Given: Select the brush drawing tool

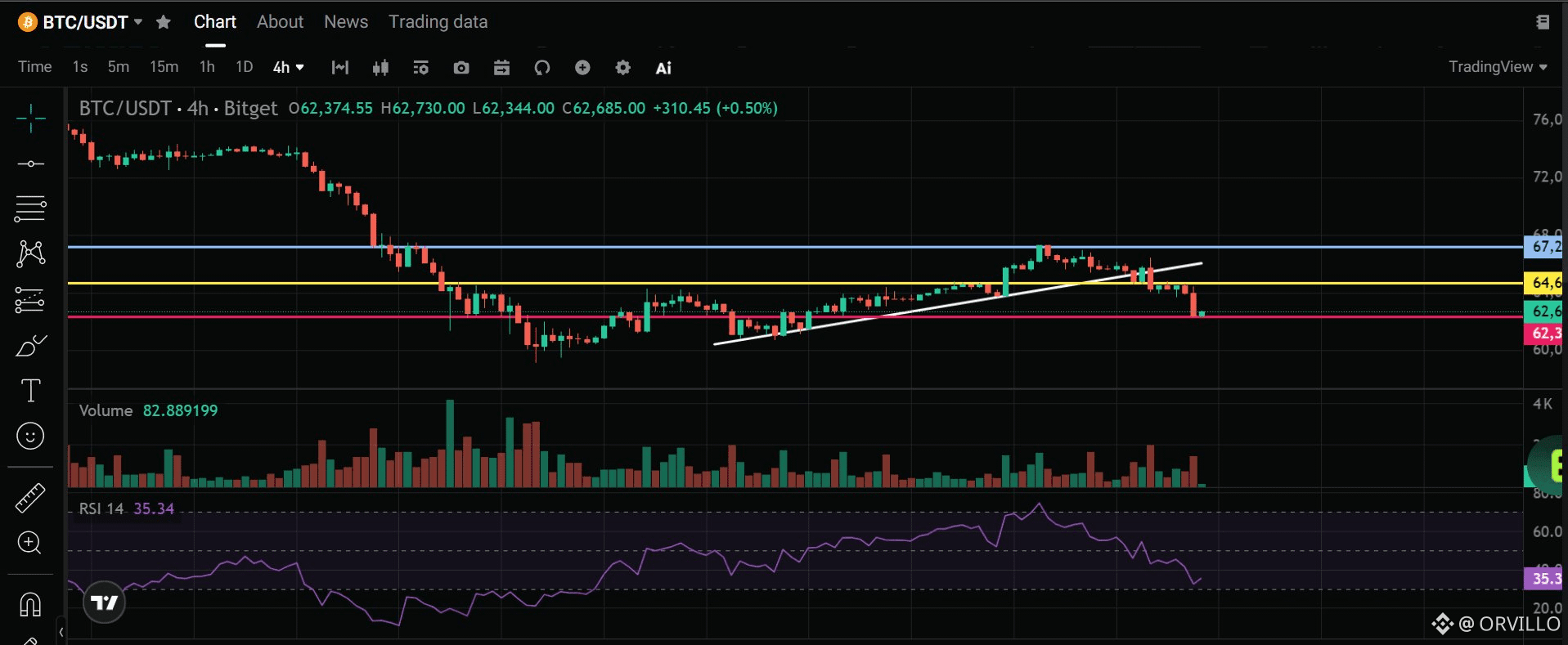Looking at the screenshot, I should click(30, 346).
